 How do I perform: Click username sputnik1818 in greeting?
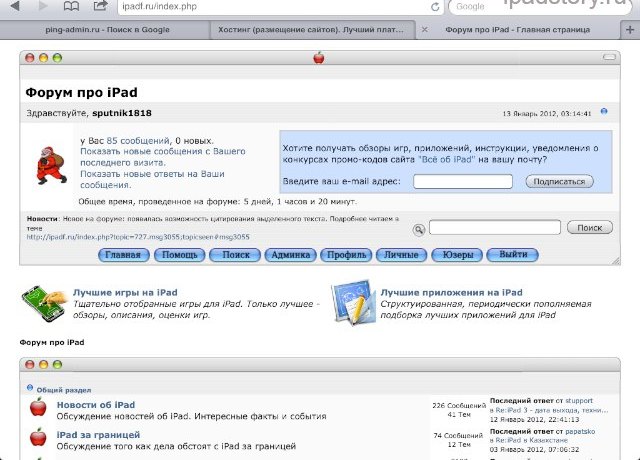(x=122, y=113)
